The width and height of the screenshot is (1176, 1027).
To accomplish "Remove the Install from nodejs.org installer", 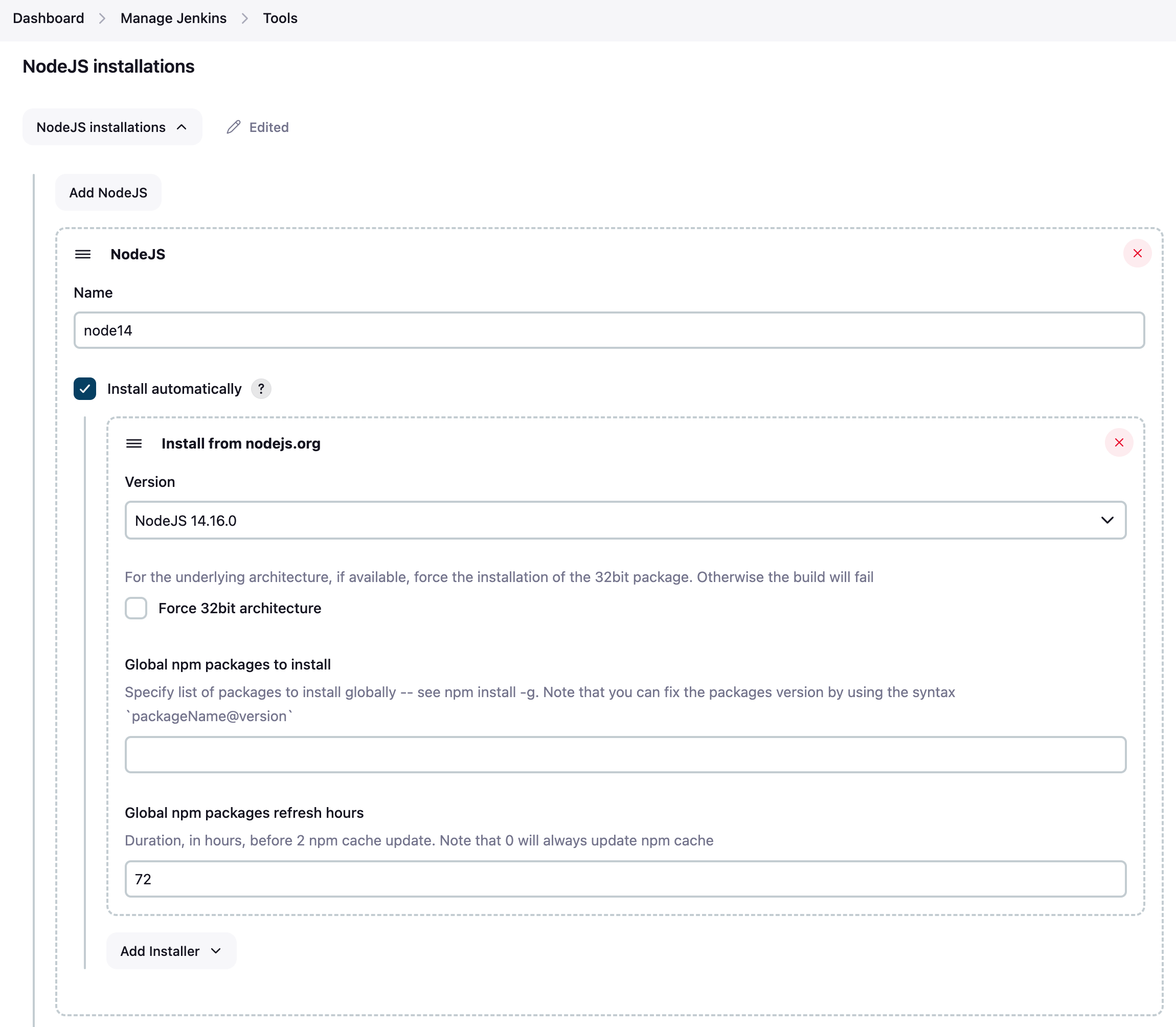I will (1119, 442).
